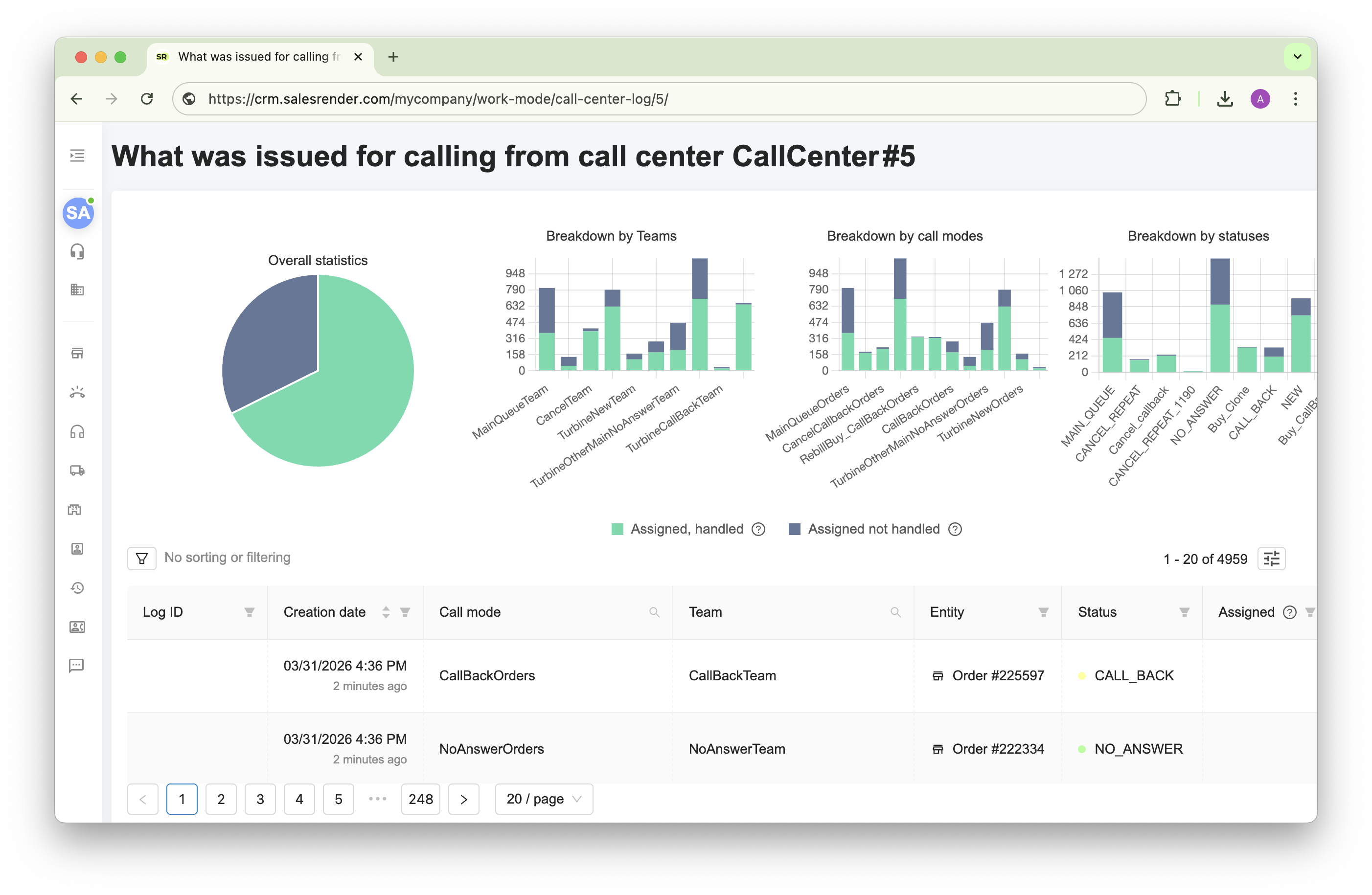
Task: Click the headset icon in the sidebar
Action: (x=77, y=252)
